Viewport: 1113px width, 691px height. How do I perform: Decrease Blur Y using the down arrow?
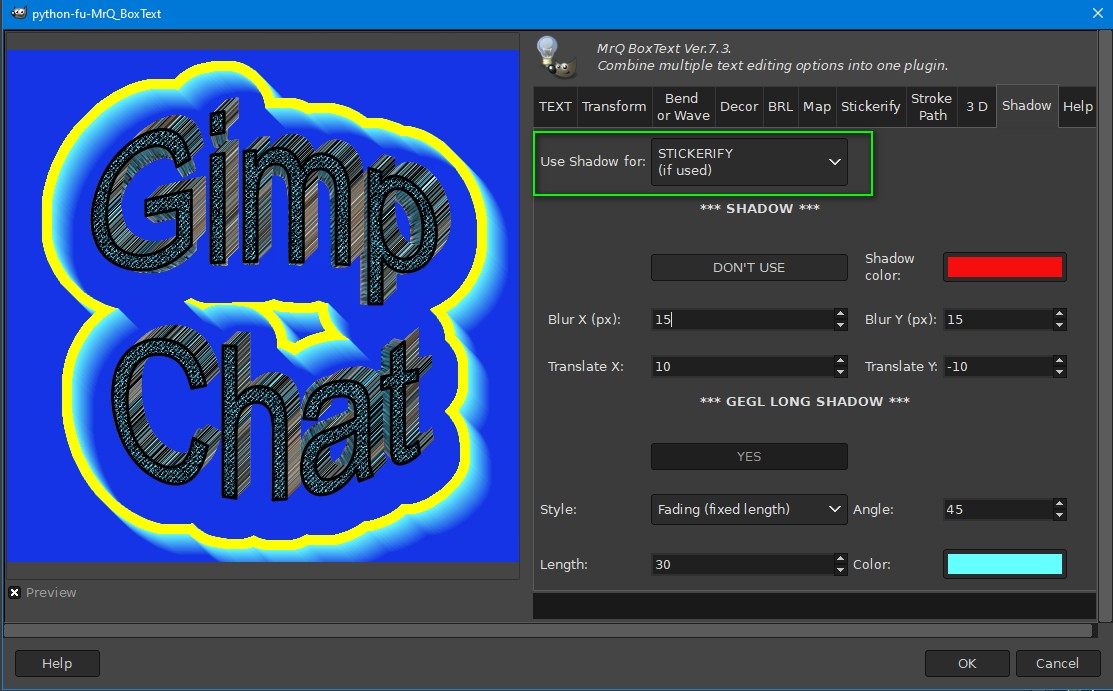[1059, 325]
